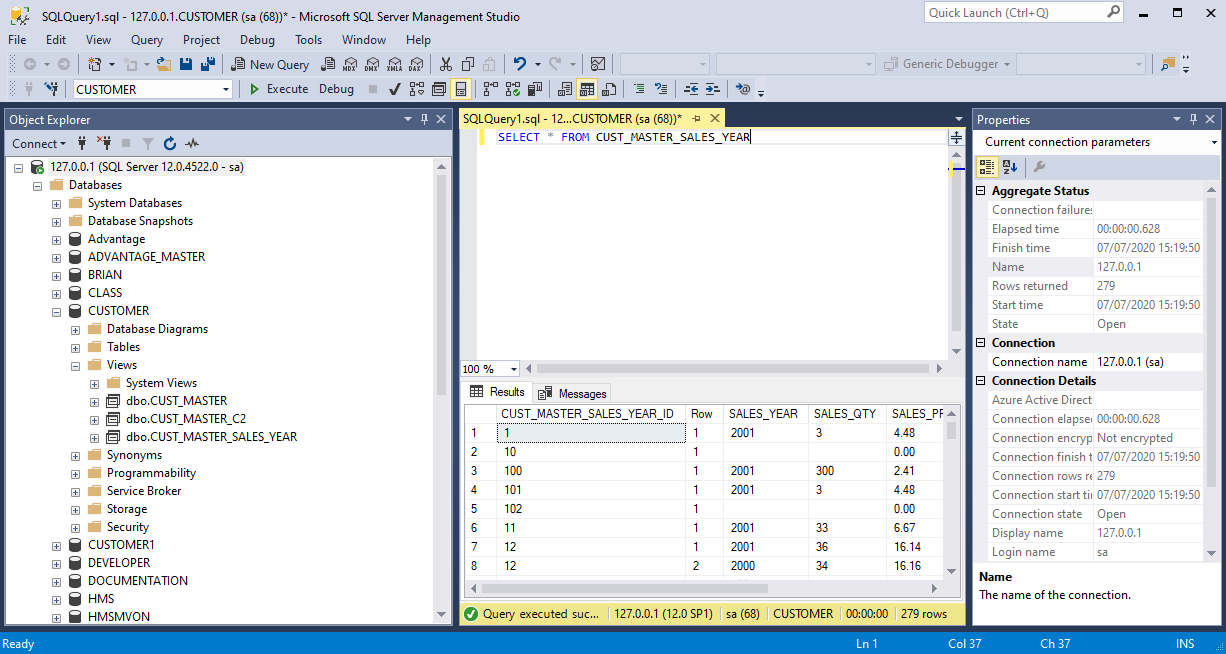Click the Copy icon in the toolbar
1226x654 pixels.
[468, 64]
